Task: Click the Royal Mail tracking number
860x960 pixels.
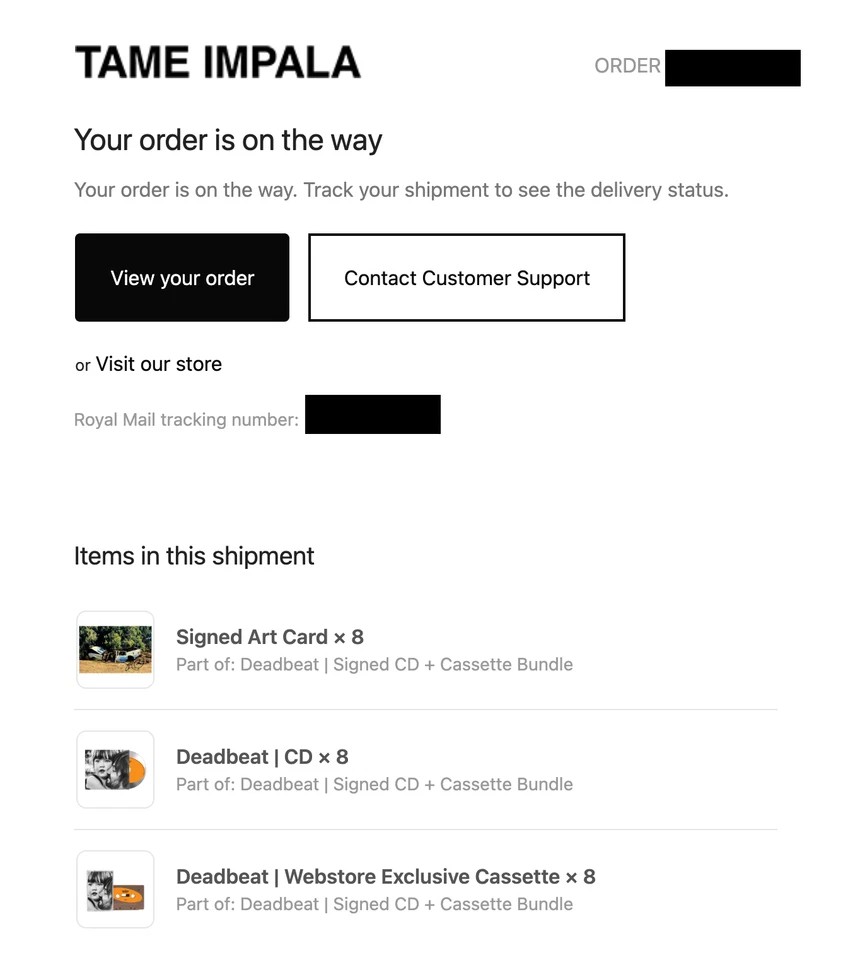Action: (x=372, y=414)
